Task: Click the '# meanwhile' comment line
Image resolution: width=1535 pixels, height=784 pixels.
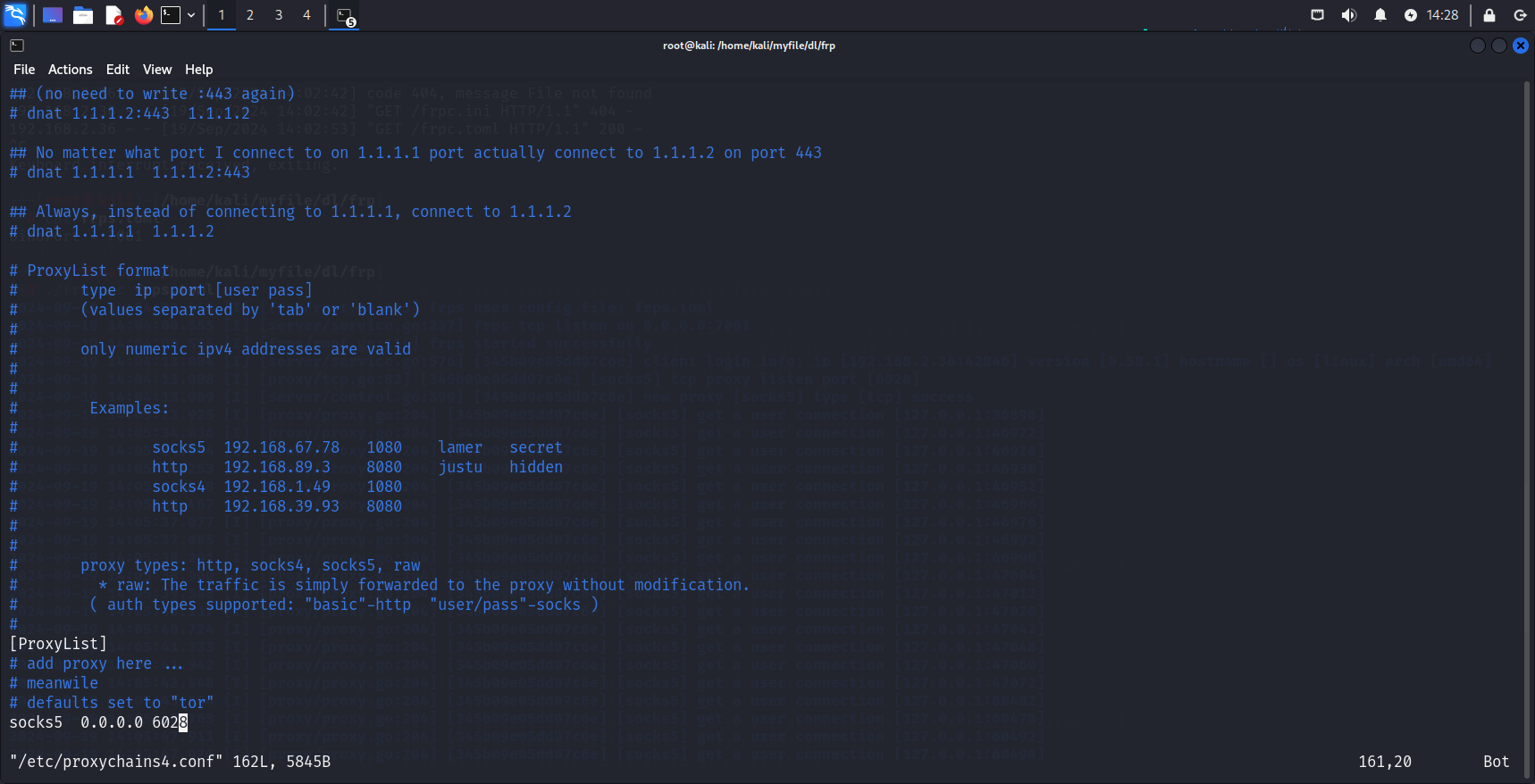Action: click(54, 683)
